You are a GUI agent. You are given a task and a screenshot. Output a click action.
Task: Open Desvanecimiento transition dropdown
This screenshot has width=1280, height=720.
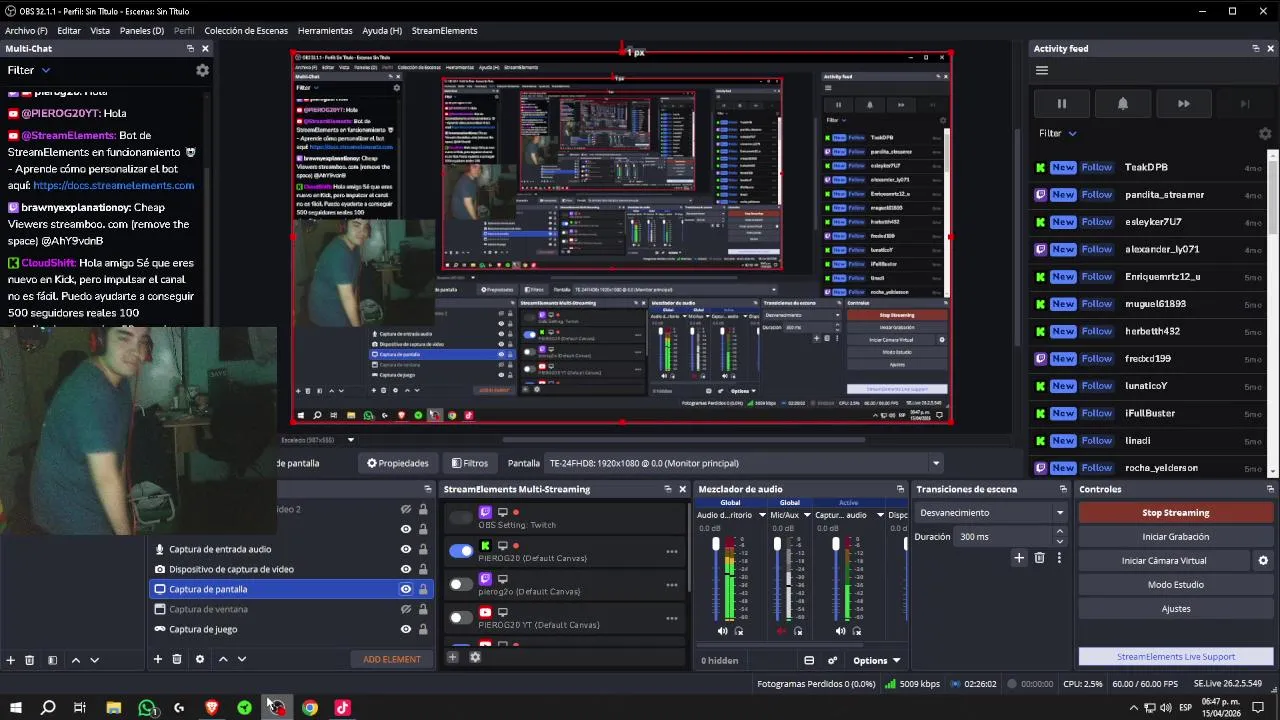point(991,513)
